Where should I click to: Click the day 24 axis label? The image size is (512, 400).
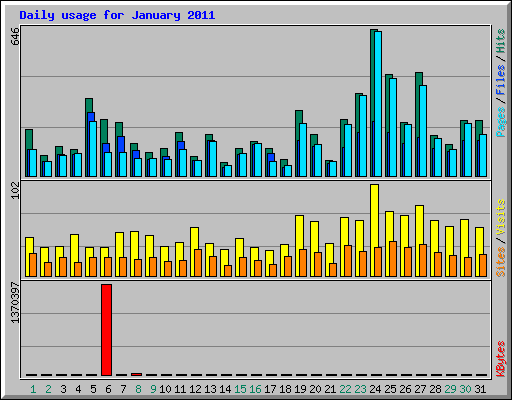tap(375, 389)
